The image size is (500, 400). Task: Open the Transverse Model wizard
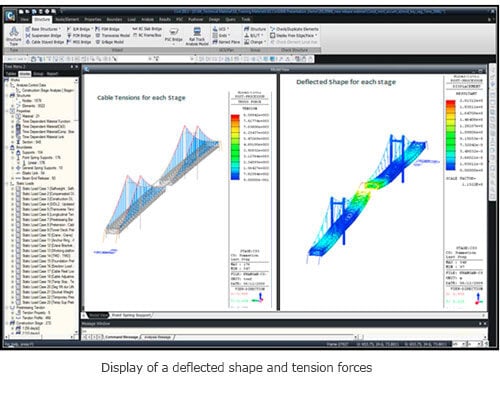tap(113, 35)
